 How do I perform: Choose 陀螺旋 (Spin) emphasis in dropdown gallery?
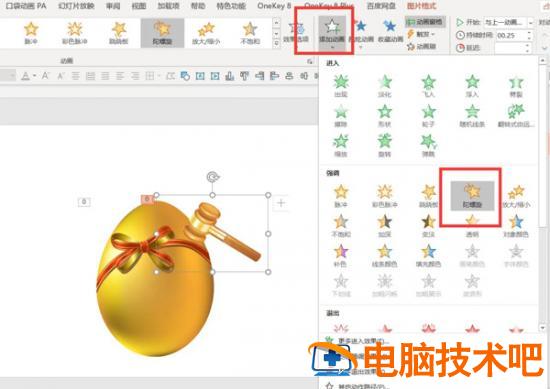tap(472, 196)
